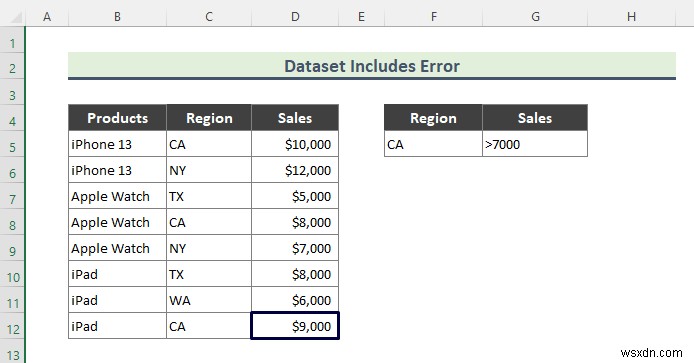This screenshot has height=363, width=694.
Task: Select the CA region cell in row 12
Action: coord(209,326)
